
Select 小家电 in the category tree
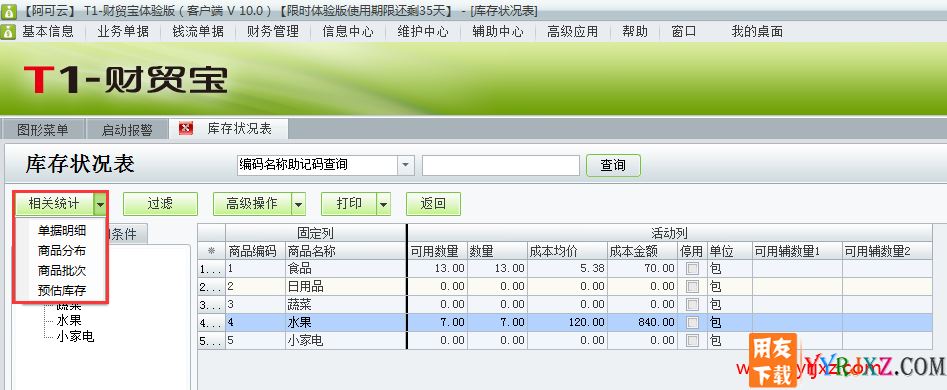tap(75, 336)
